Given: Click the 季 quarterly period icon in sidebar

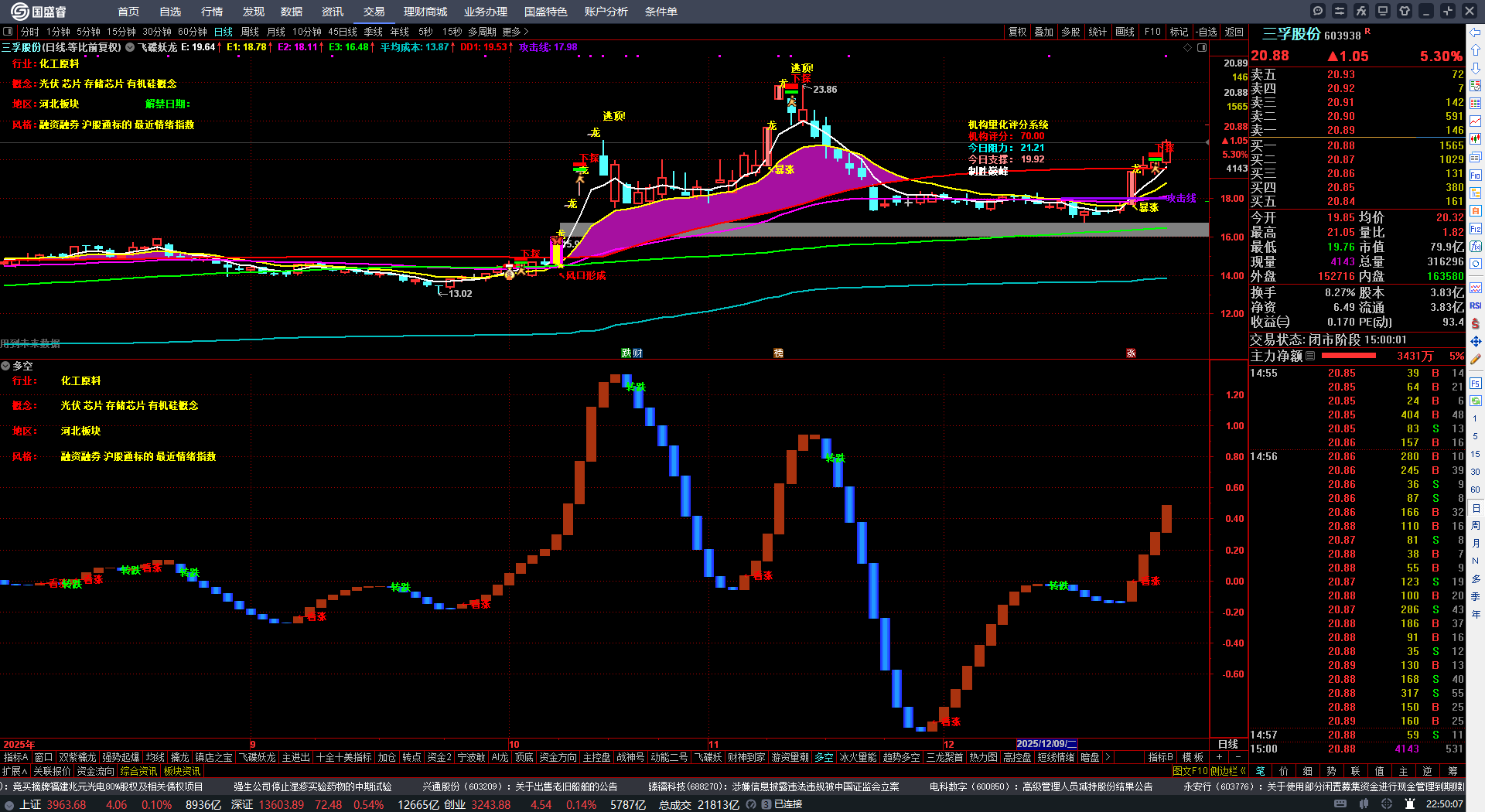Looking at the screenshot, I should click(x=1476, y=597).
